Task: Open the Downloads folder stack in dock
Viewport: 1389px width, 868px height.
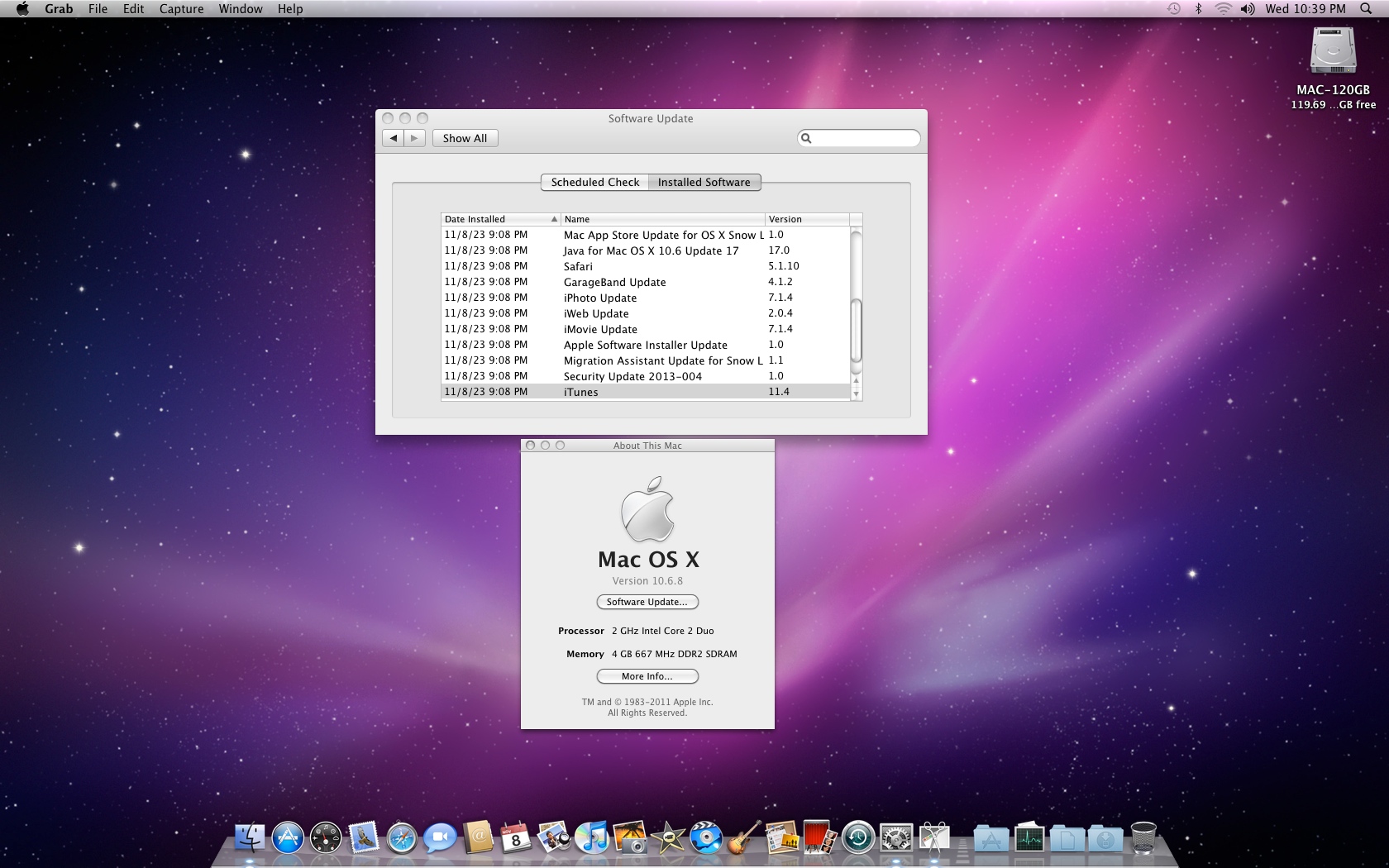Action: (1105, 838)
